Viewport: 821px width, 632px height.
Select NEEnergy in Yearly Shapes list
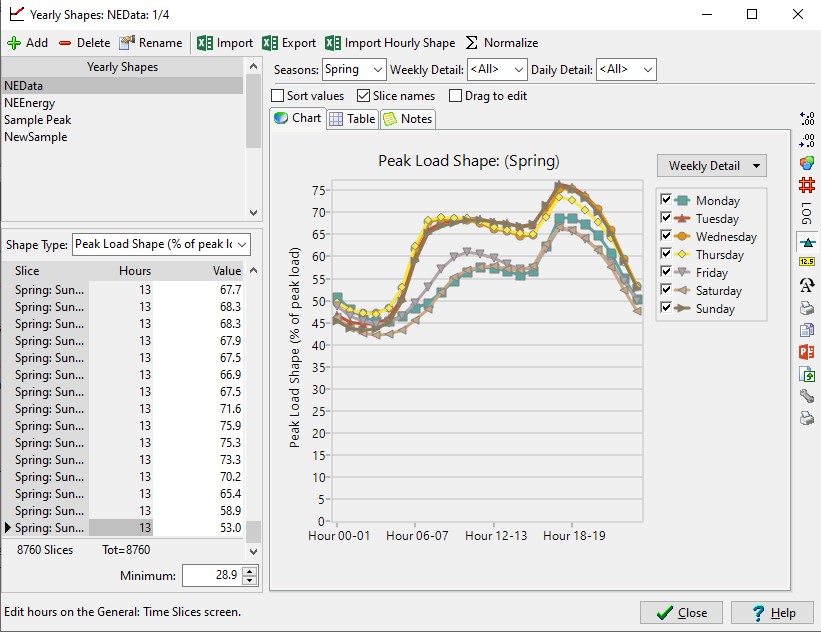[123, 103]
